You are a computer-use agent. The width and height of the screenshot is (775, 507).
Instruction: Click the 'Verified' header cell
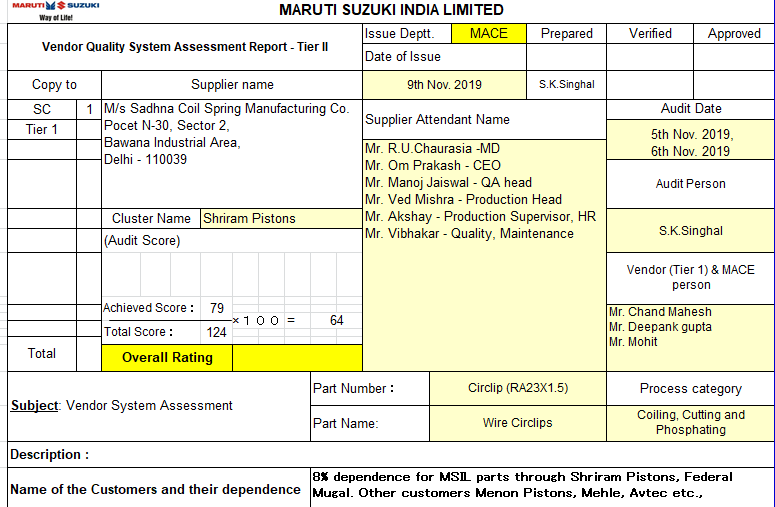click(x=650, y=34)
